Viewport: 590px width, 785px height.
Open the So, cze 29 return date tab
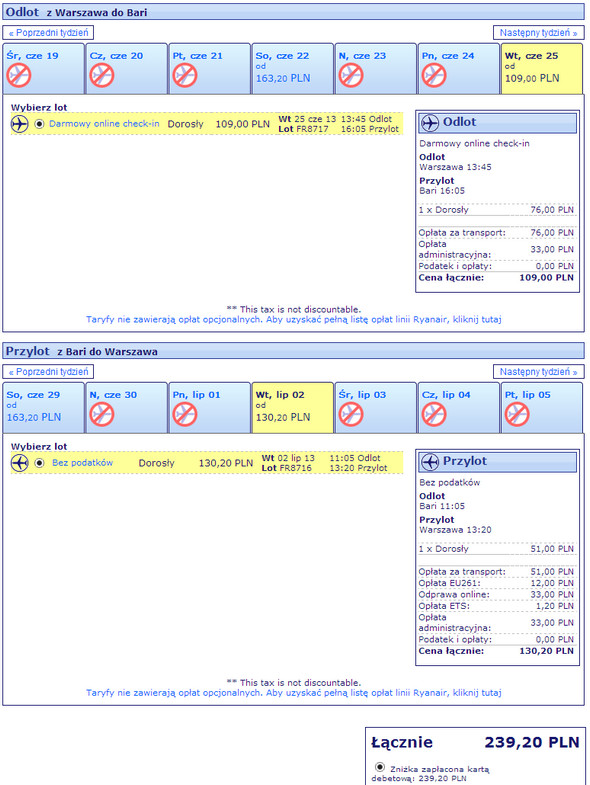(44, 408)
